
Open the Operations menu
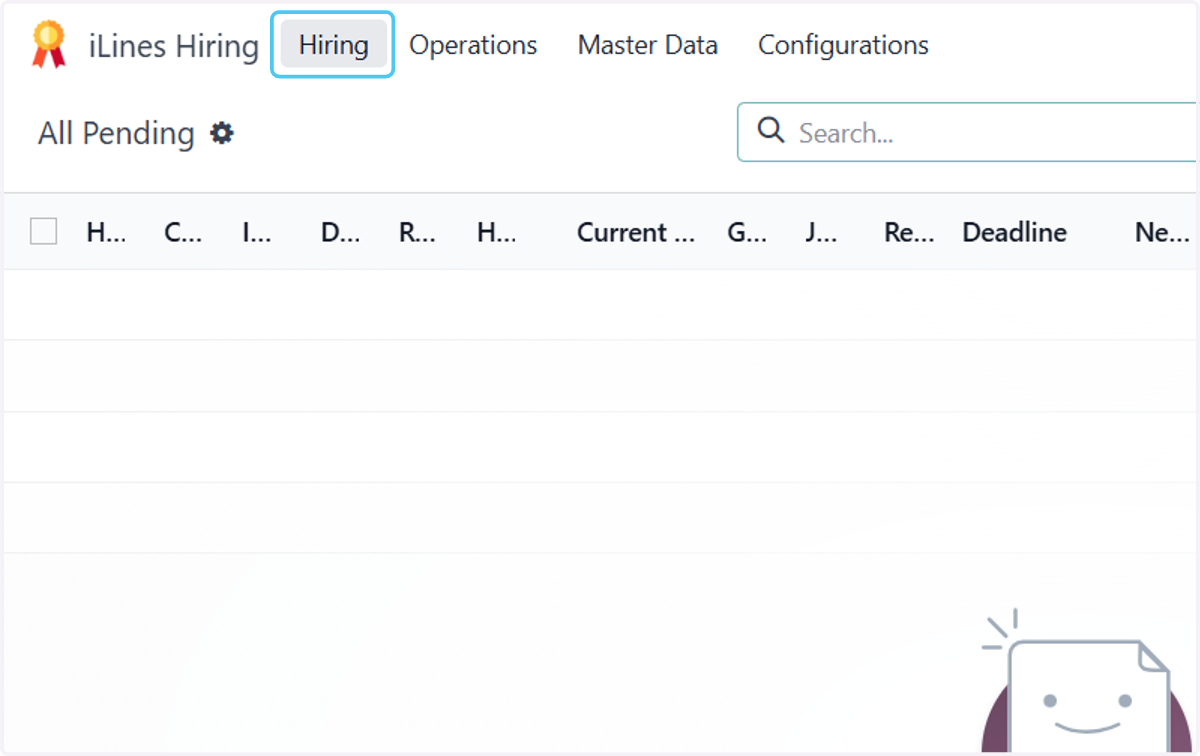tap(473, 45)
